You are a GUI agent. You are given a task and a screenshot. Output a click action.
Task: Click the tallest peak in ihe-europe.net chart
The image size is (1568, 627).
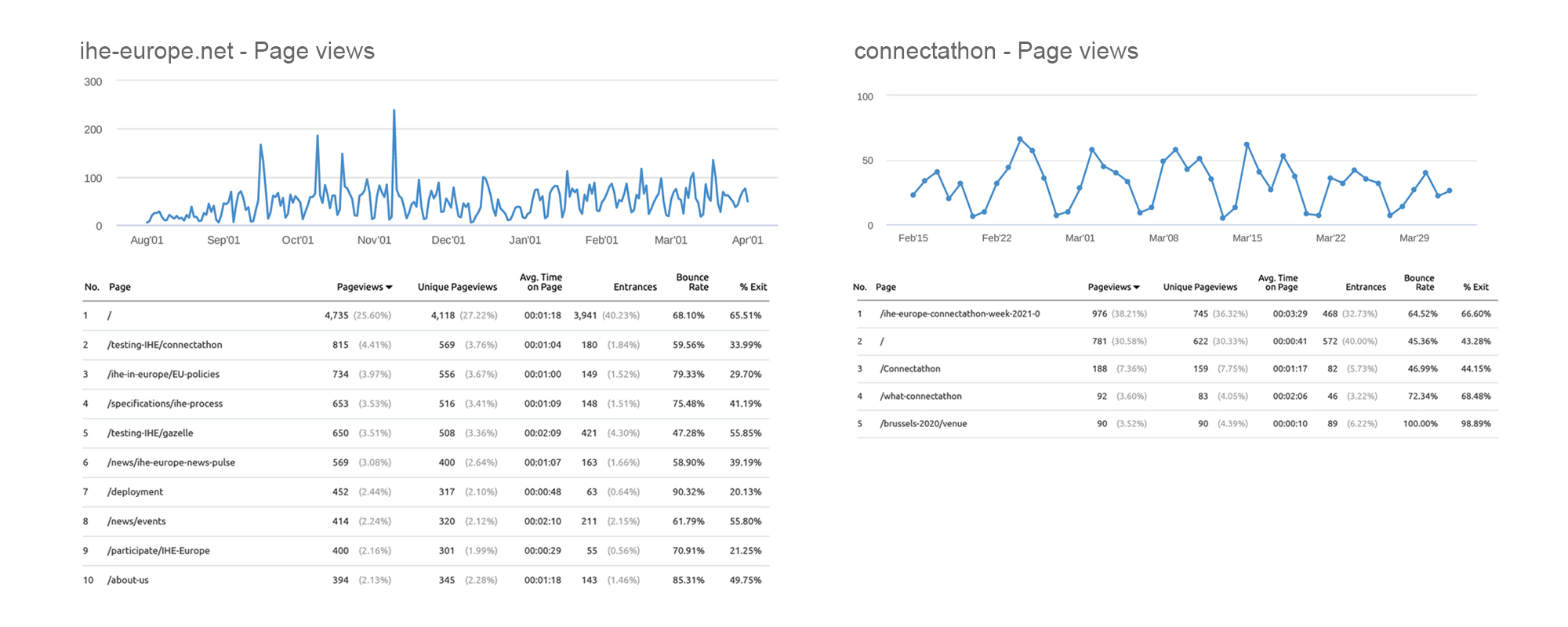click(x=394, y=111)
